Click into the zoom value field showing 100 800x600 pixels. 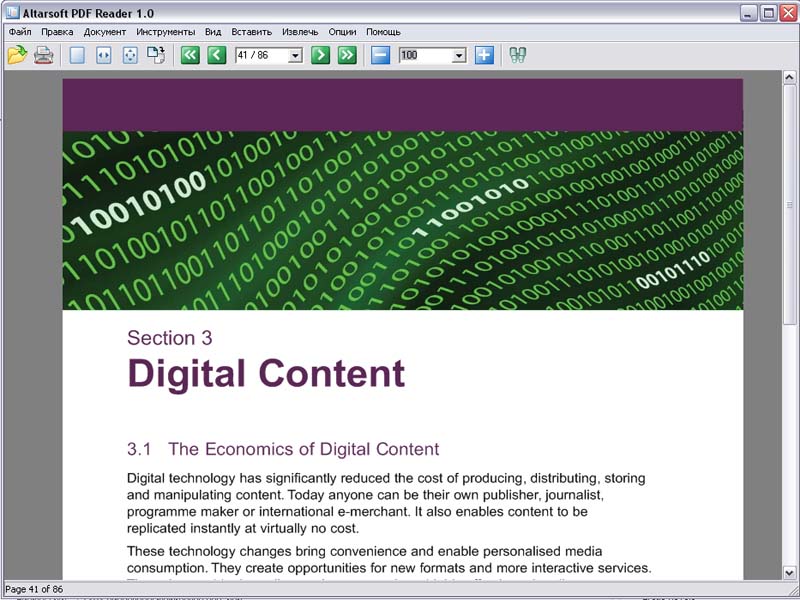426,55
